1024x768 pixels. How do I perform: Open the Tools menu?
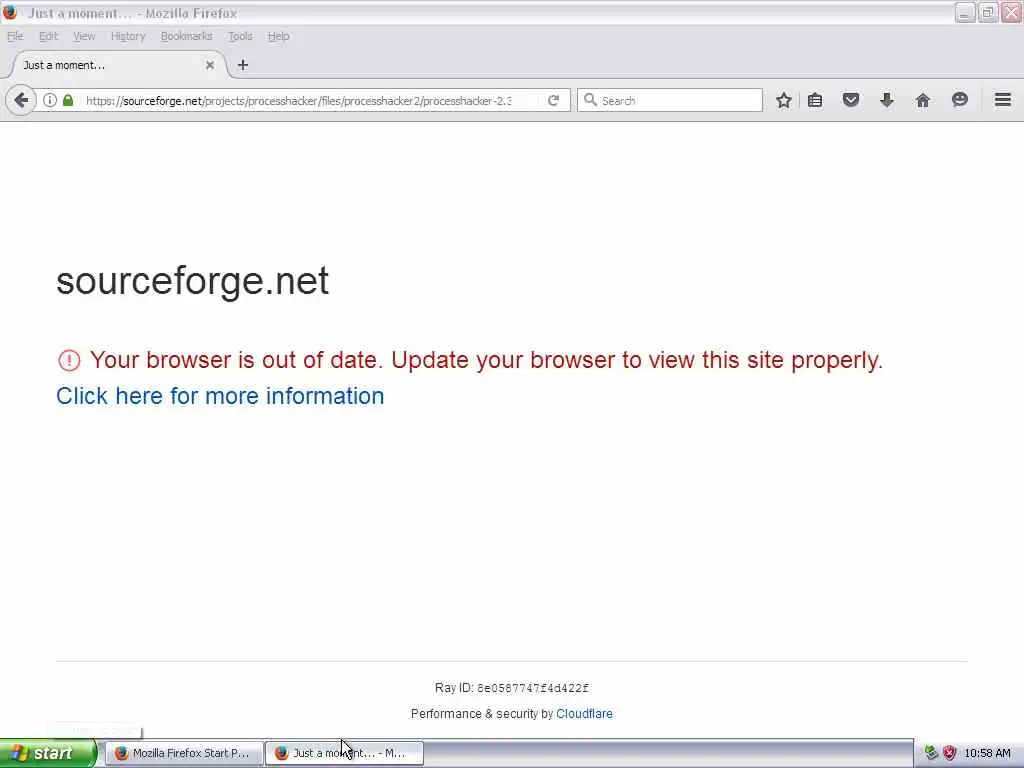click(240, 37)
